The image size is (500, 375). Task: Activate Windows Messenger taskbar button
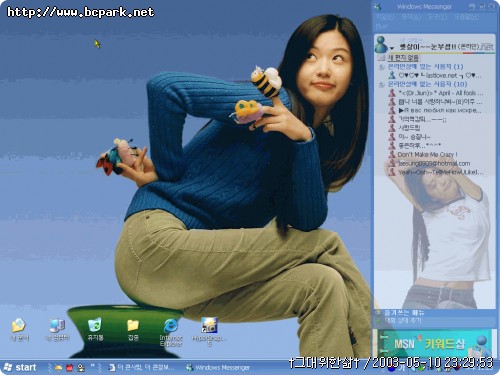[218, 368]
